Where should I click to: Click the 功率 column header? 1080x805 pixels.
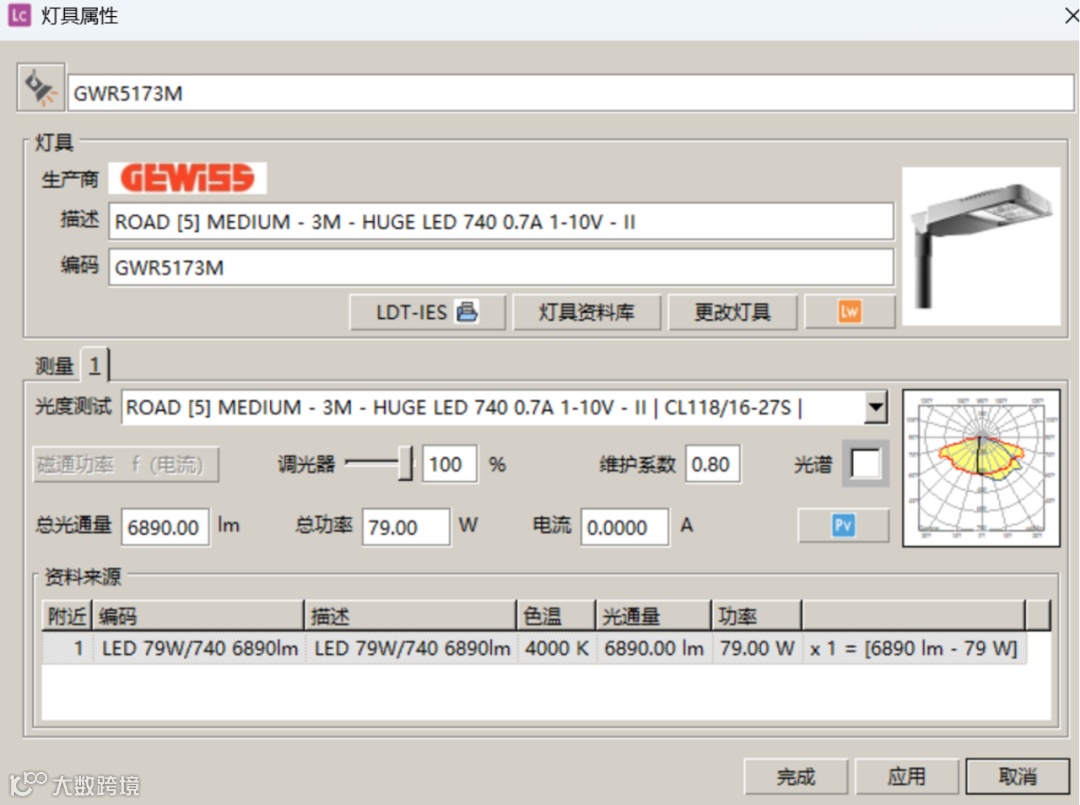757,616
